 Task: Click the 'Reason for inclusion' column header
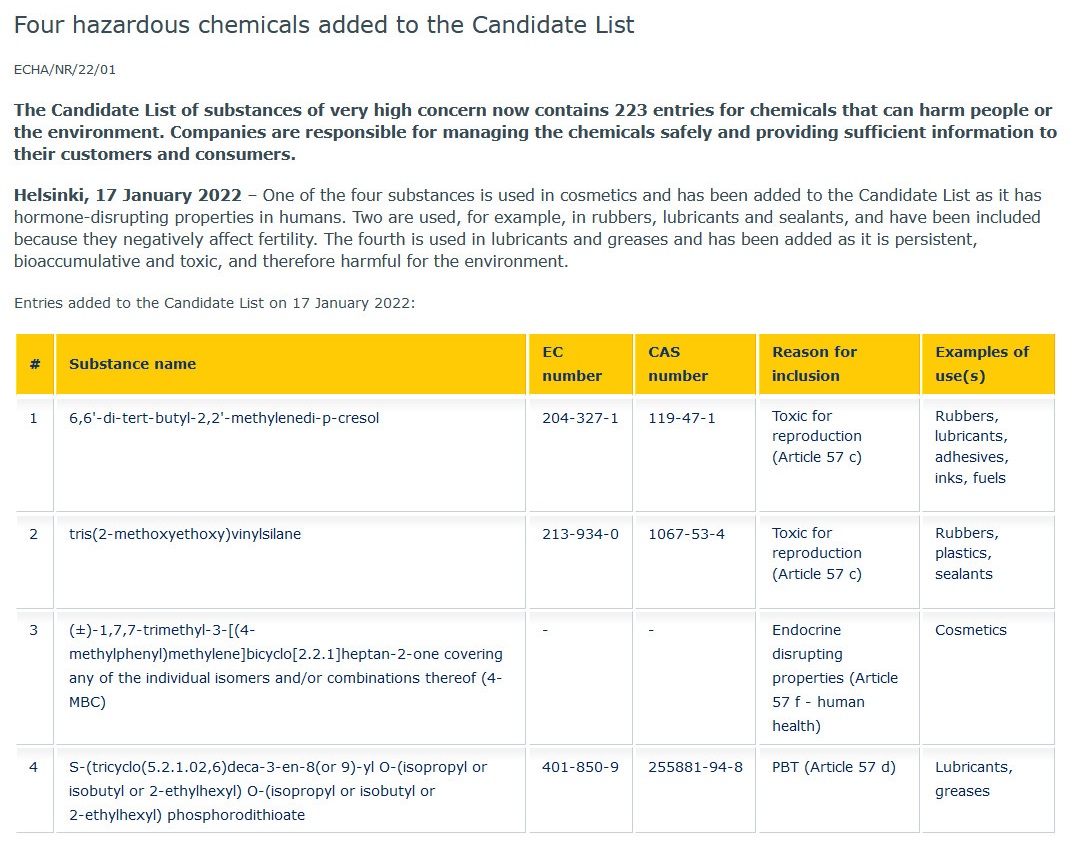pyautogui.click(x=814, y=364)
